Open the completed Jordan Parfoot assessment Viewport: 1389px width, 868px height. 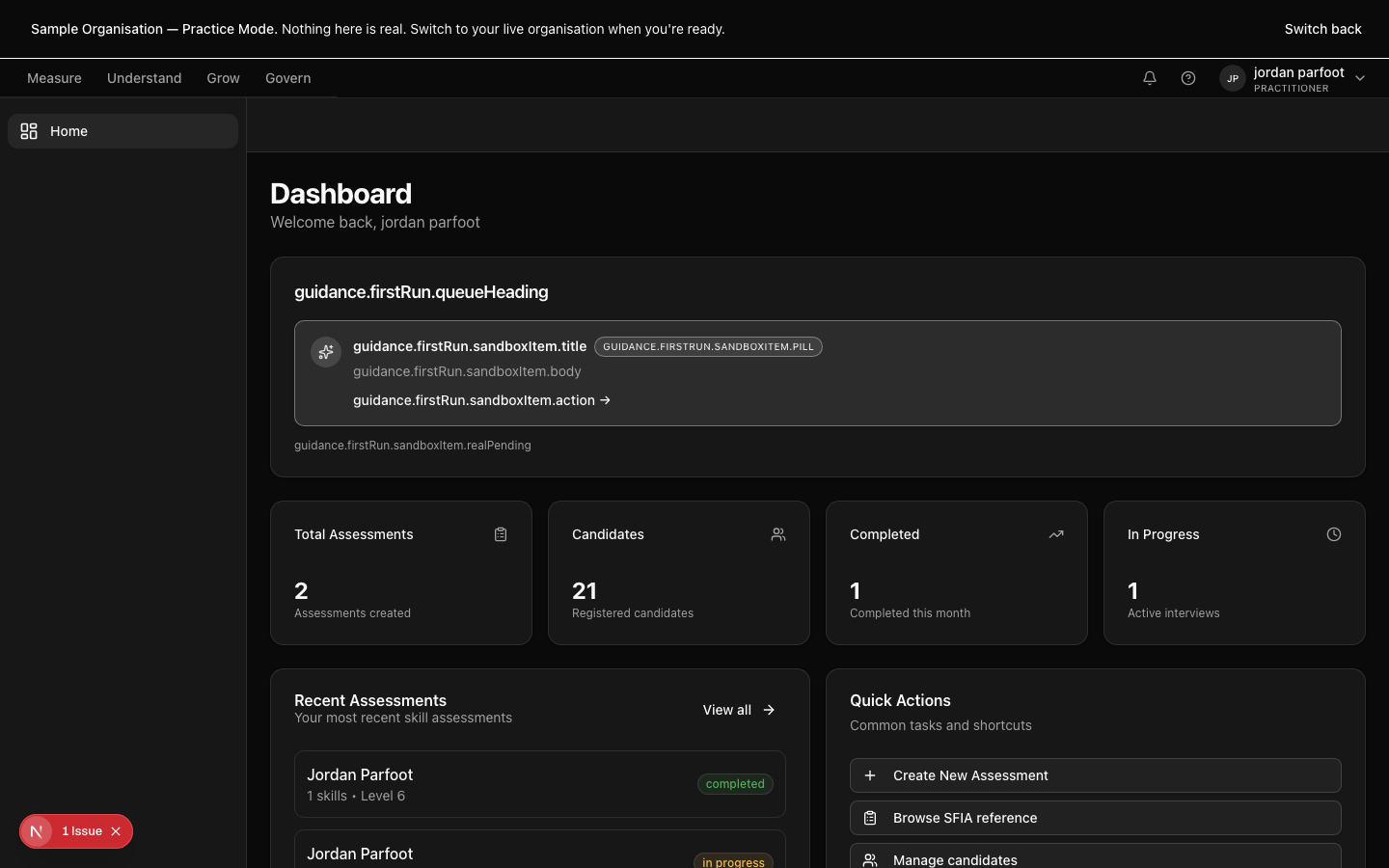[x=540, y=784]
